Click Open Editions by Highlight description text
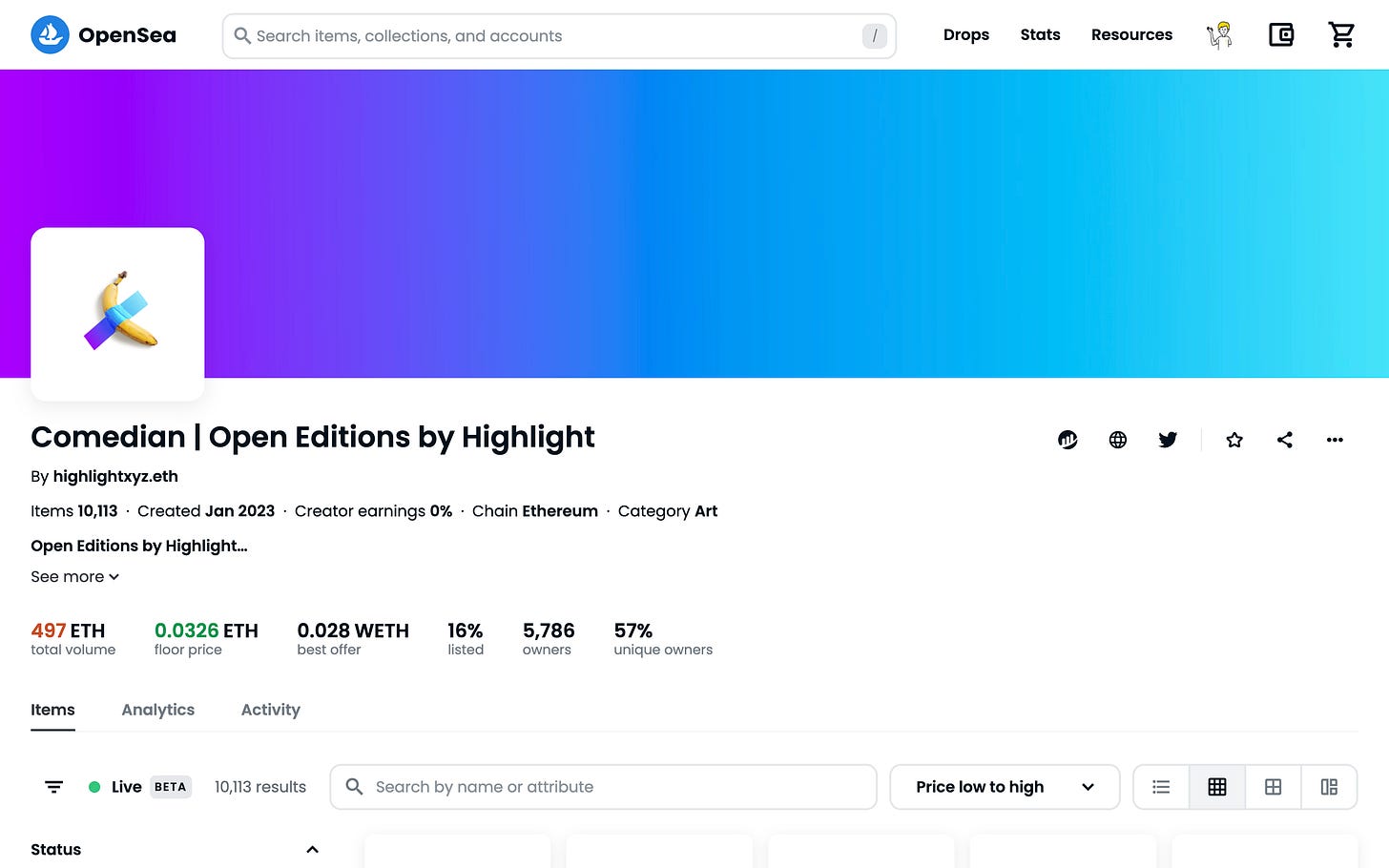1389x868 pixels. (139, 546)
